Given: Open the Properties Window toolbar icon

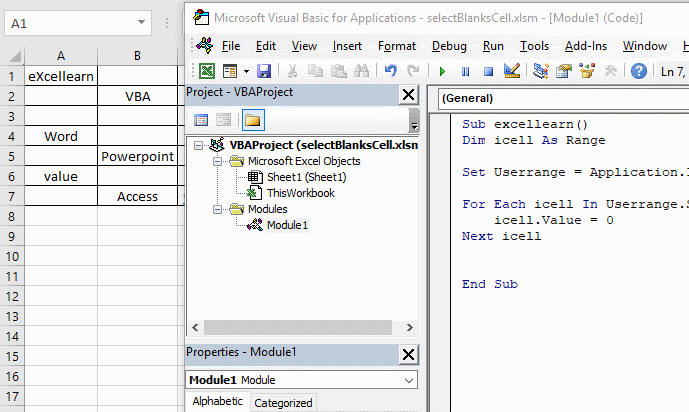Looking at the screenshot, I should pyautogui.click(x=564, y=71).
